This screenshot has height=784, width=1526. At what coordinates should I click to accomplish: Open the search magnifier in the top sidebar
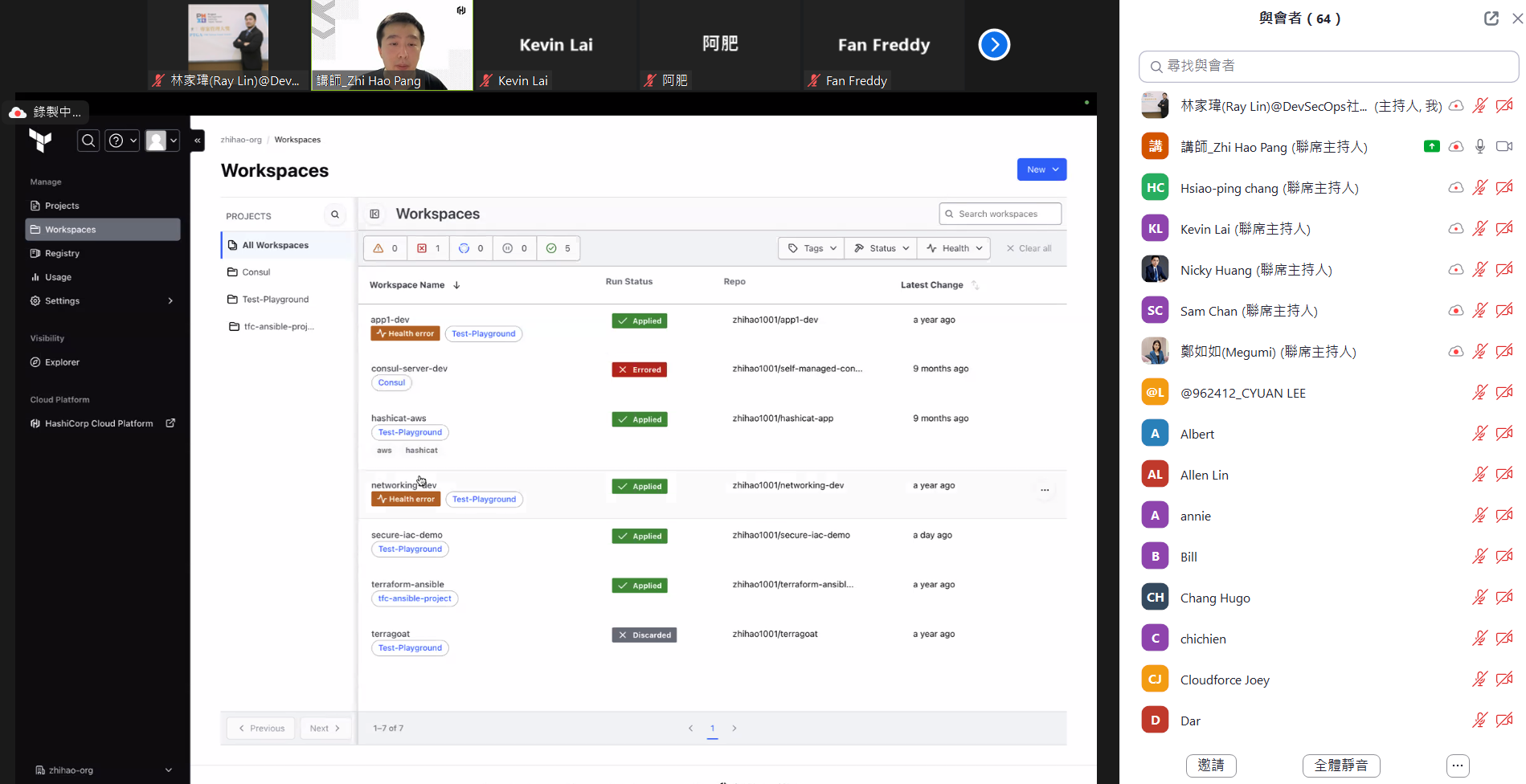pyautogui.click(x=88, y=141)
